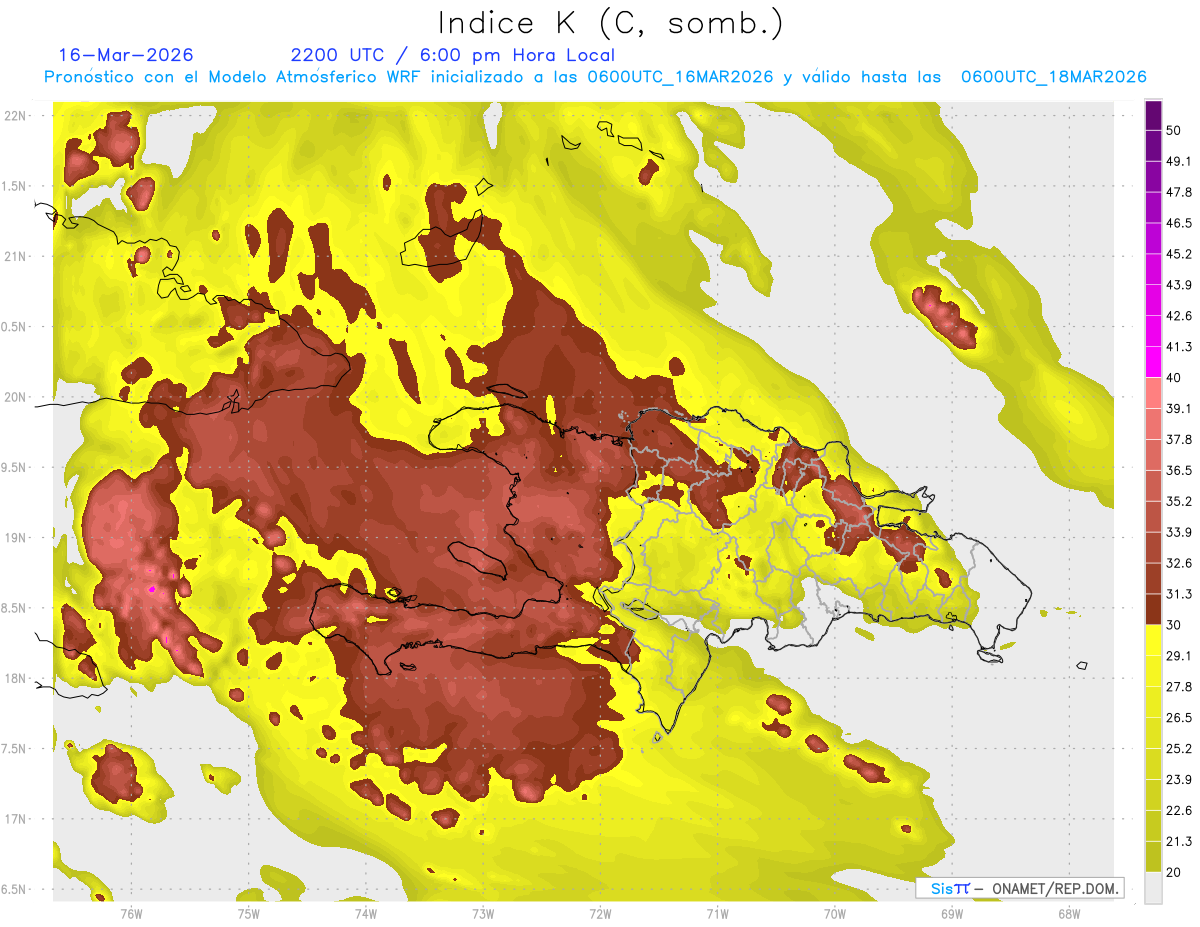Screen dimensions: 1200x927
Task: Click the legend value '41.3'
Action: pyautogui.click(x=1178, y=347)
